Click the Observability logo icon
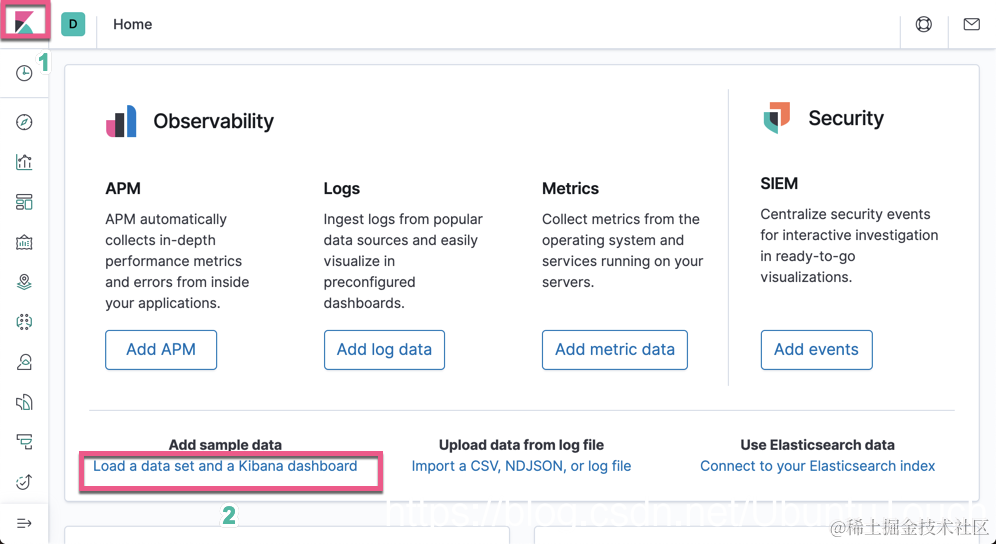The image size is (996, 544). click(x=121, y=121)
